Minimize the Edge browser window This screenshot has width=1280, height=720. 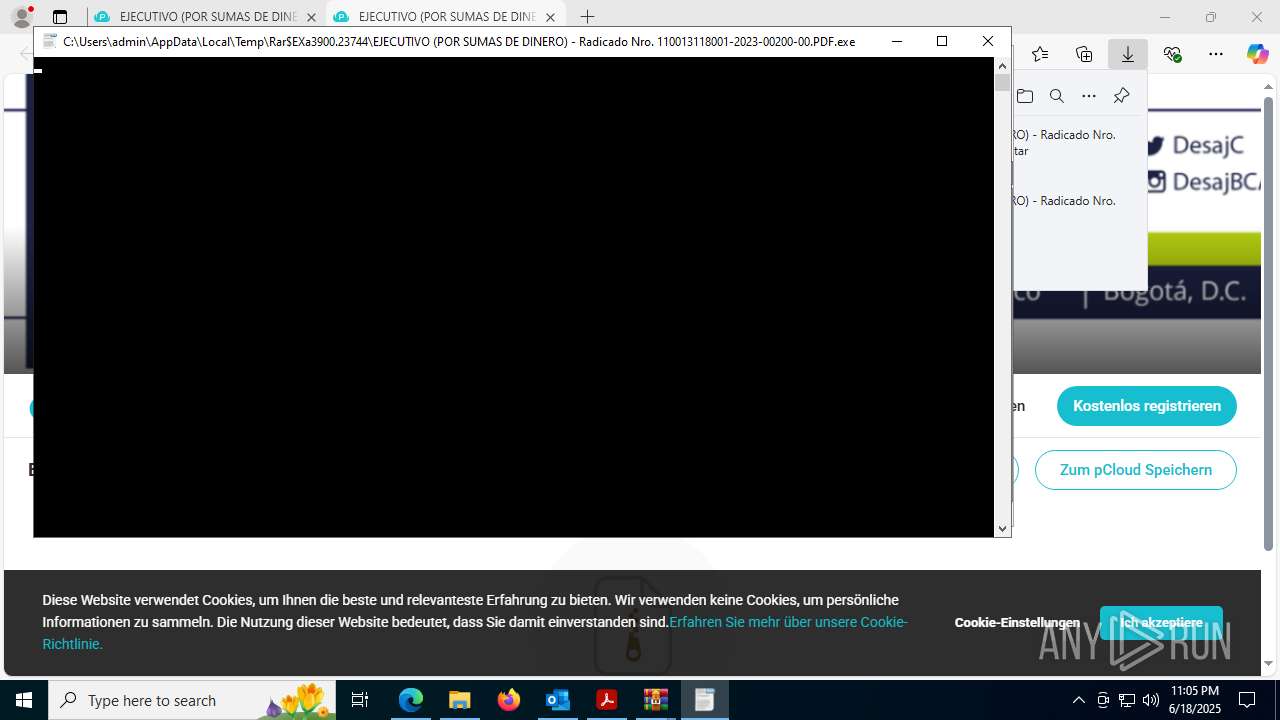click(1165, 17)
